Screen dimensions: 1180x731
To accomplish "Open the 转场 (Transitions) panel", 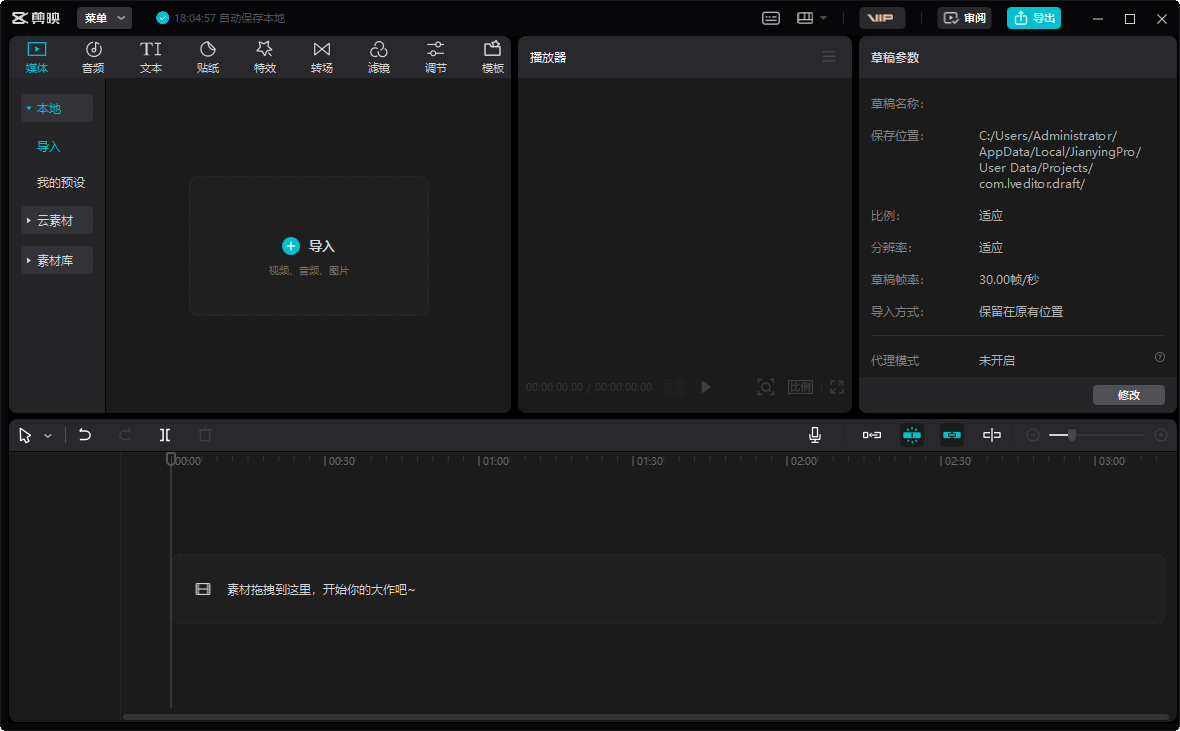I will pyautogui.click(x=321, y=57).
